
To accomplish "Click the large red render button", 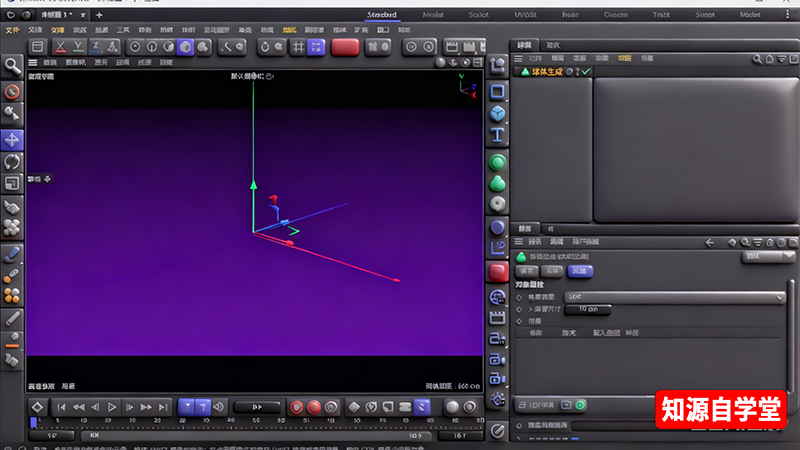I will pos(345,46).
